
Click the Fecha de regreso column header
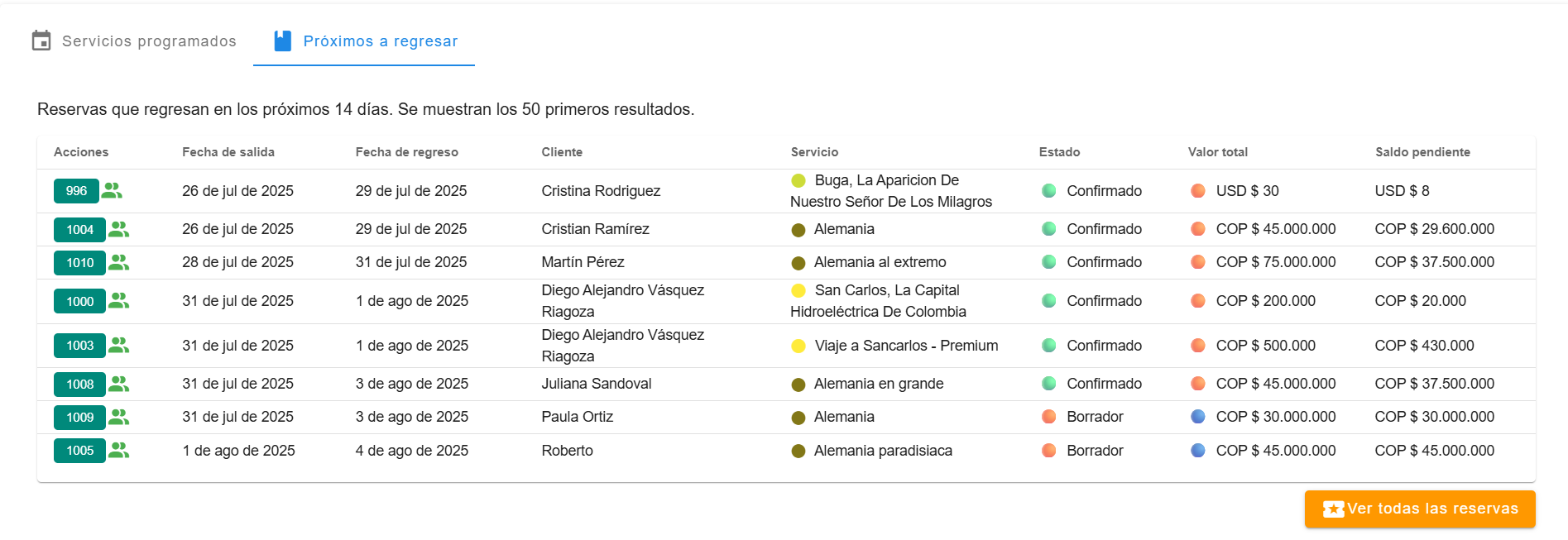pos(407,152)
